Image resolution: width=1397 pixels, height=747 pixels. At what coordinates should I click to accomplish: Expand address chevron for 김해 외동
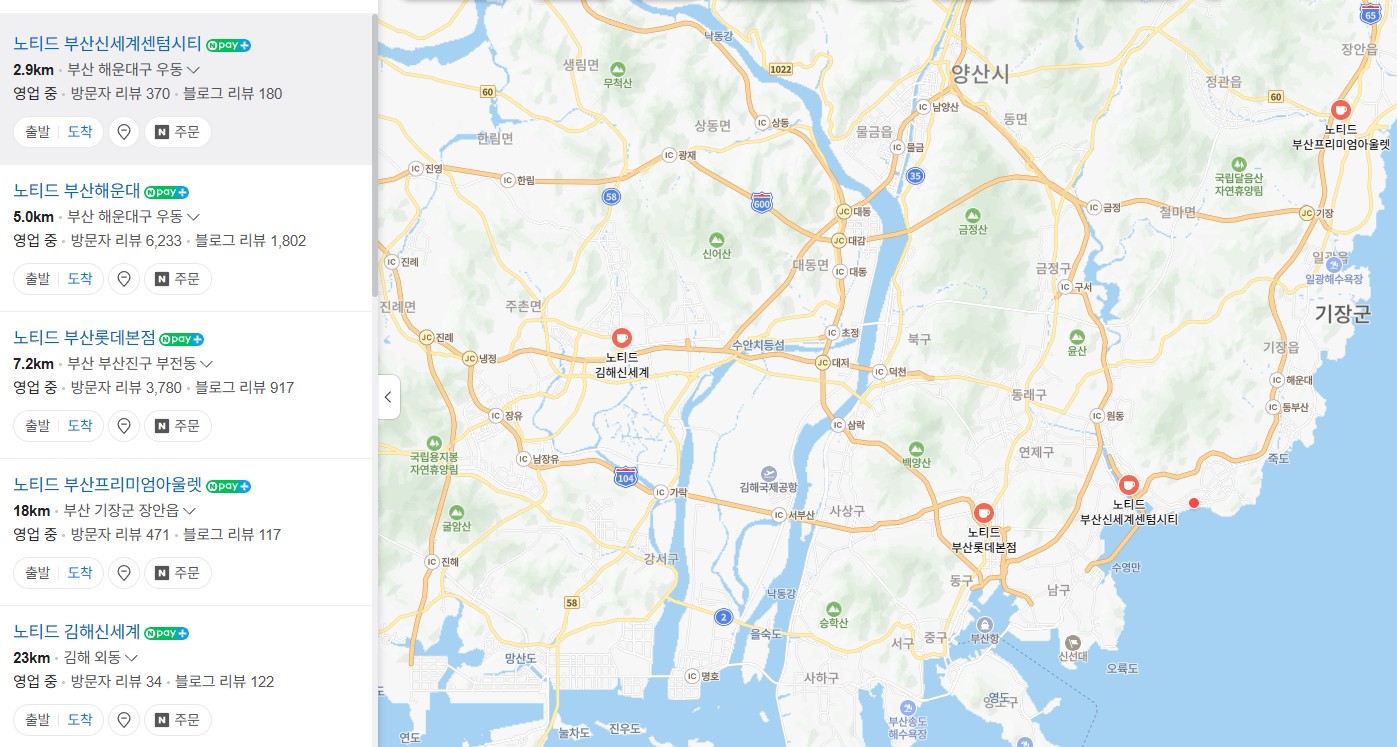tap(131, 658)
